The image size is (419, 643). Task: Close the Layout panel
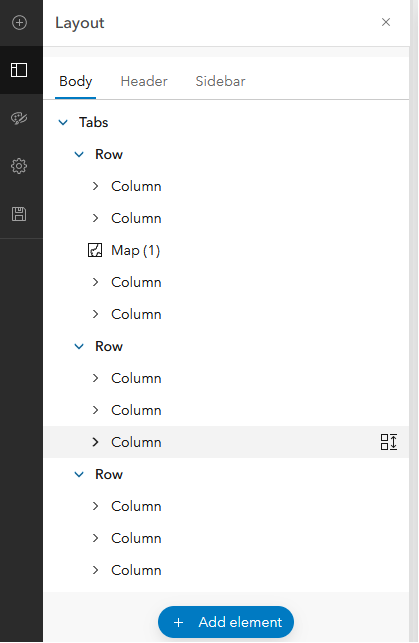coord(386,22)
